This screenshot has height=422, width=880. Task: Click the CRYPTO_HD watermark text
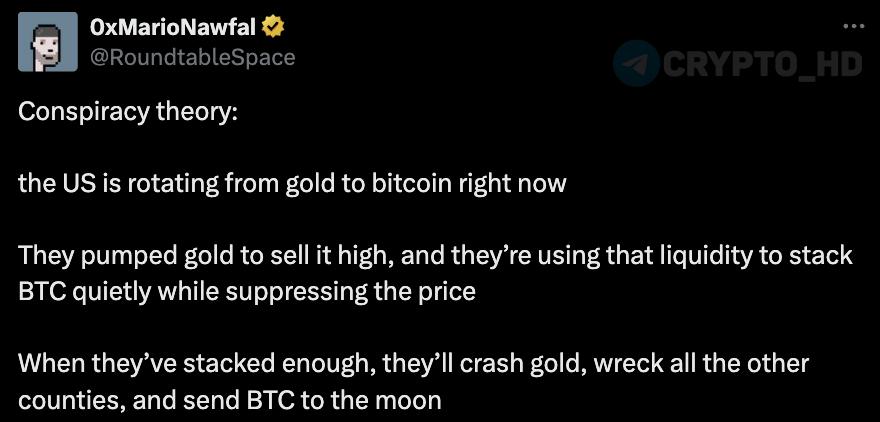coord(763,64)
